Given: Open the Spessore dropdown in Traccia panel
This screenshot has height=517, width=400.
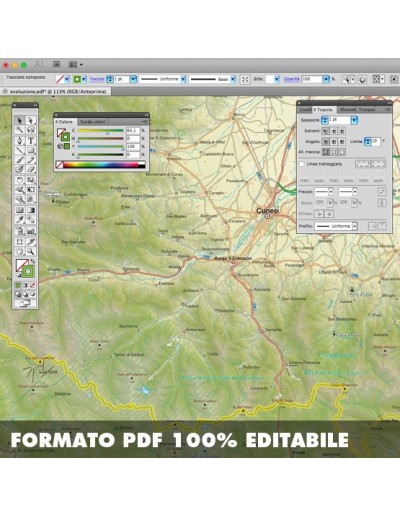Looking at the screenshot, I should pyautogui.click(x=354, y=120).
